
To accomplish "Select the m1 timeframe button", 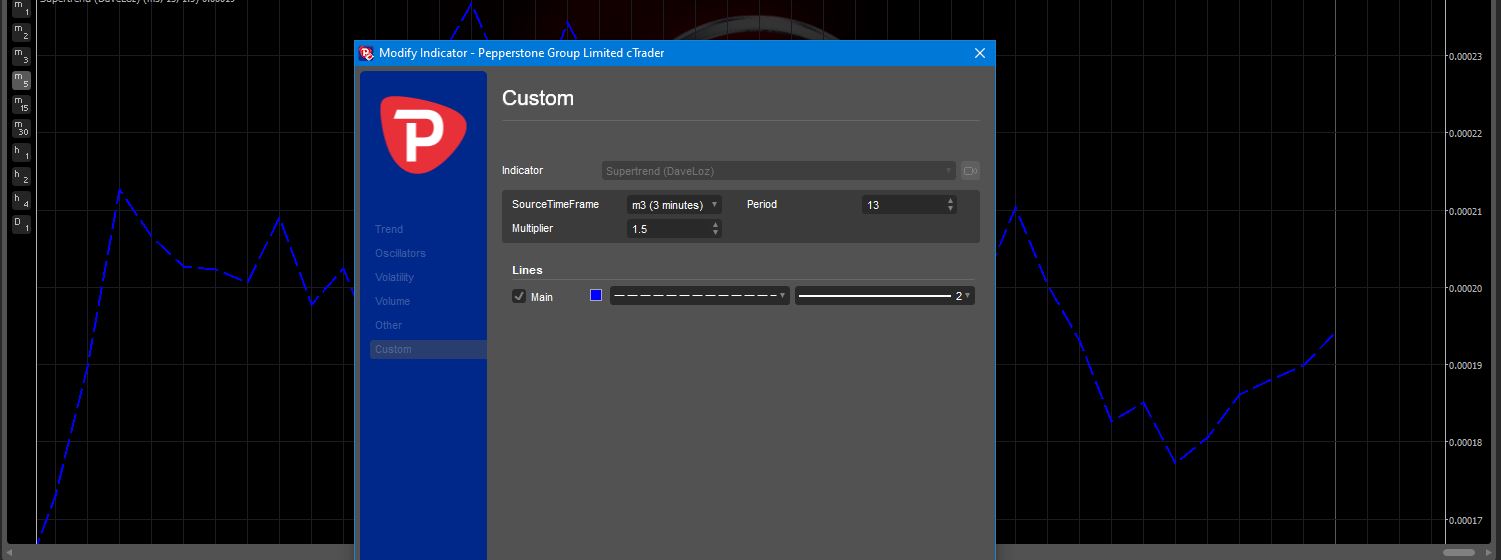I will coord(21,8).
